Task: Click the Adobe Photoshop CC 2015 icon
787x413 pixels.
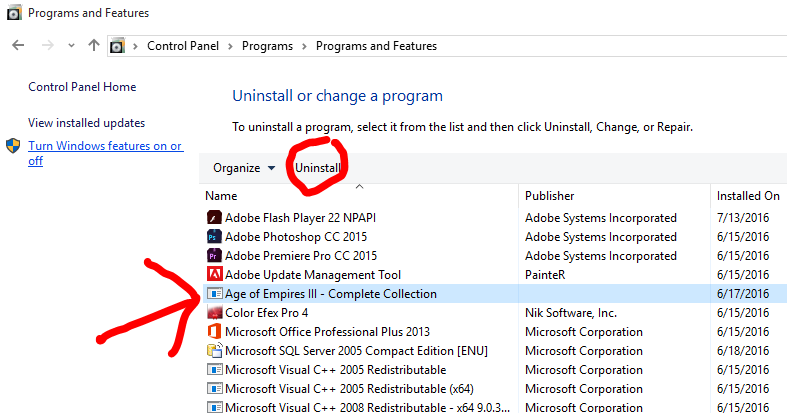Action: [x=214, y=236]
